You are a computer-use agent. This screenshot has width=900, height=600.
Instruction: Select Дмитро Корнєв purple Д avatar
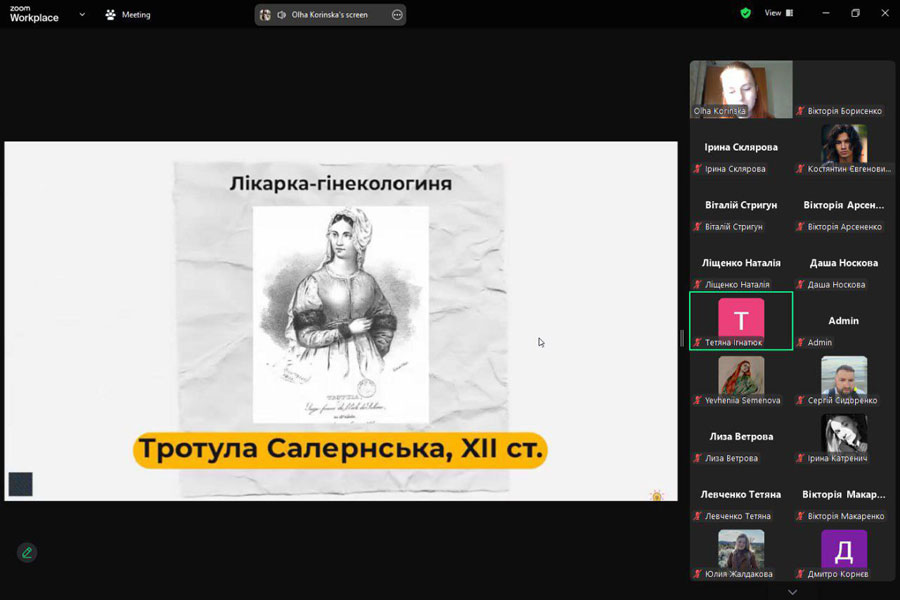(x=844, y=549)
